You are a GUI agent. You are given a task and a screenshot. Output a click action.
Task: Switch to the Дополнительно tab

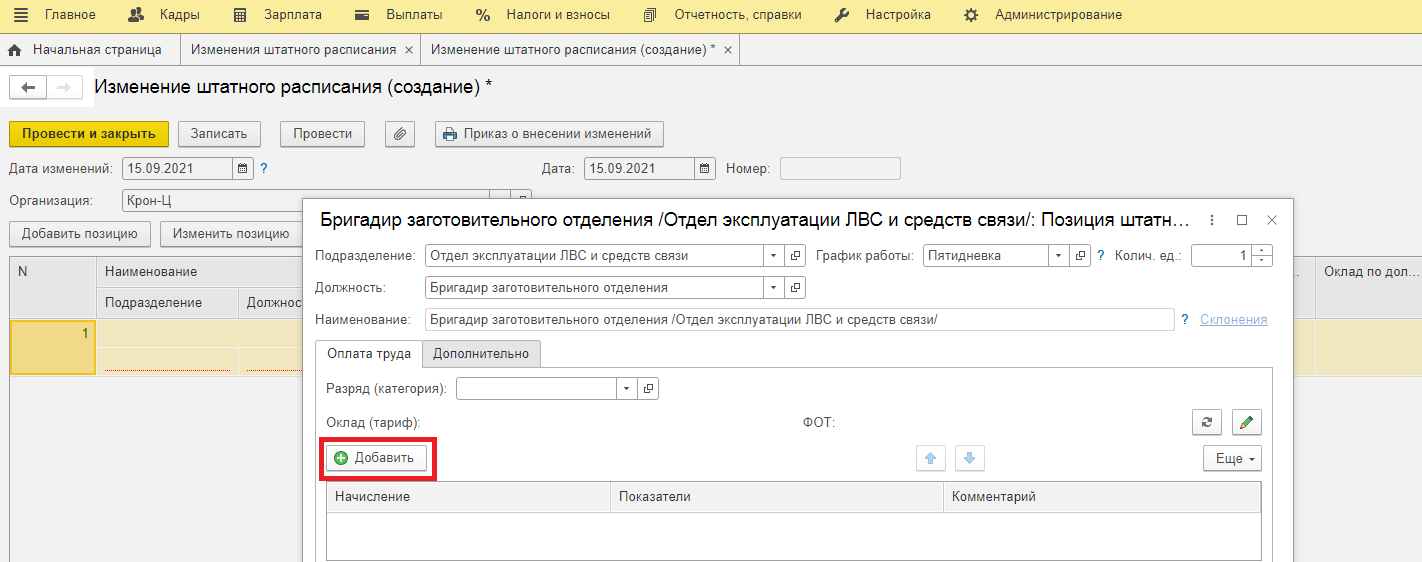click(x=481, y=354)
